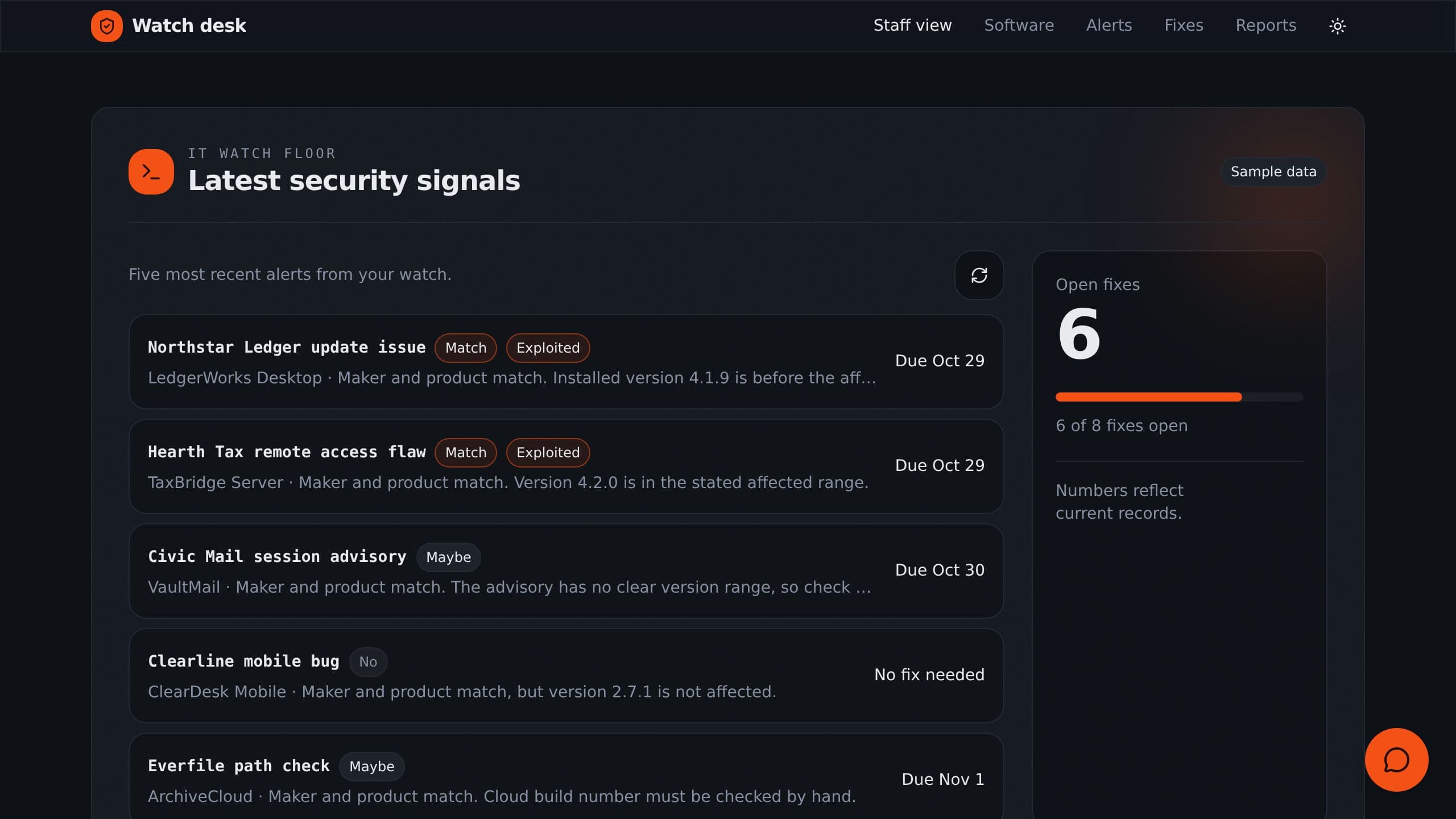The height and width of the screenshot is (819, 1456).
Task: Open the Alerts nav item
Action: click(1109, 26)
